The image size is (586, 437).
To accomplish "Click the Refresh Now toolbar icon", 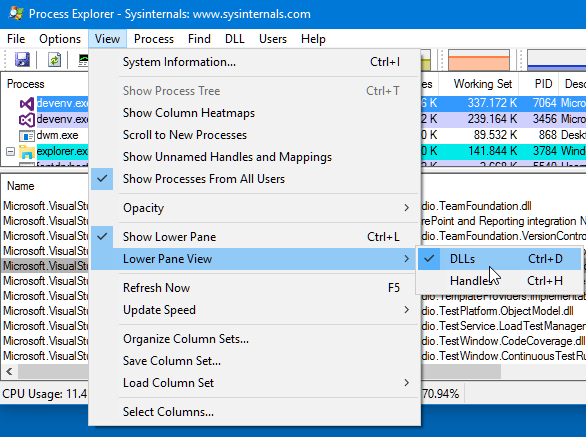I will tap(54, 60).
